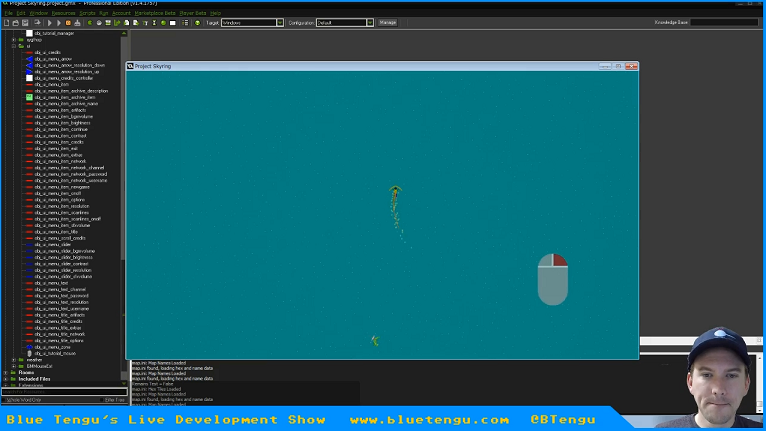Open the Help menu
Image resolution: width=766 pixels, height=431 pixels.
(x=215, y=13)
